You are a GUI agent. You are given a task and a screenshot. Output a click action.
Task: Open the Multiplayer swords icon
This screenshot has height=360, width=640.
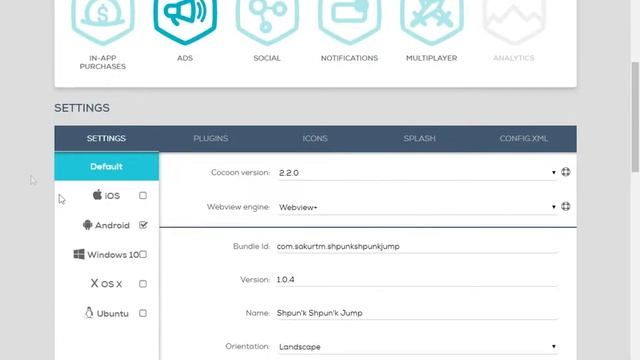point(431,21)
